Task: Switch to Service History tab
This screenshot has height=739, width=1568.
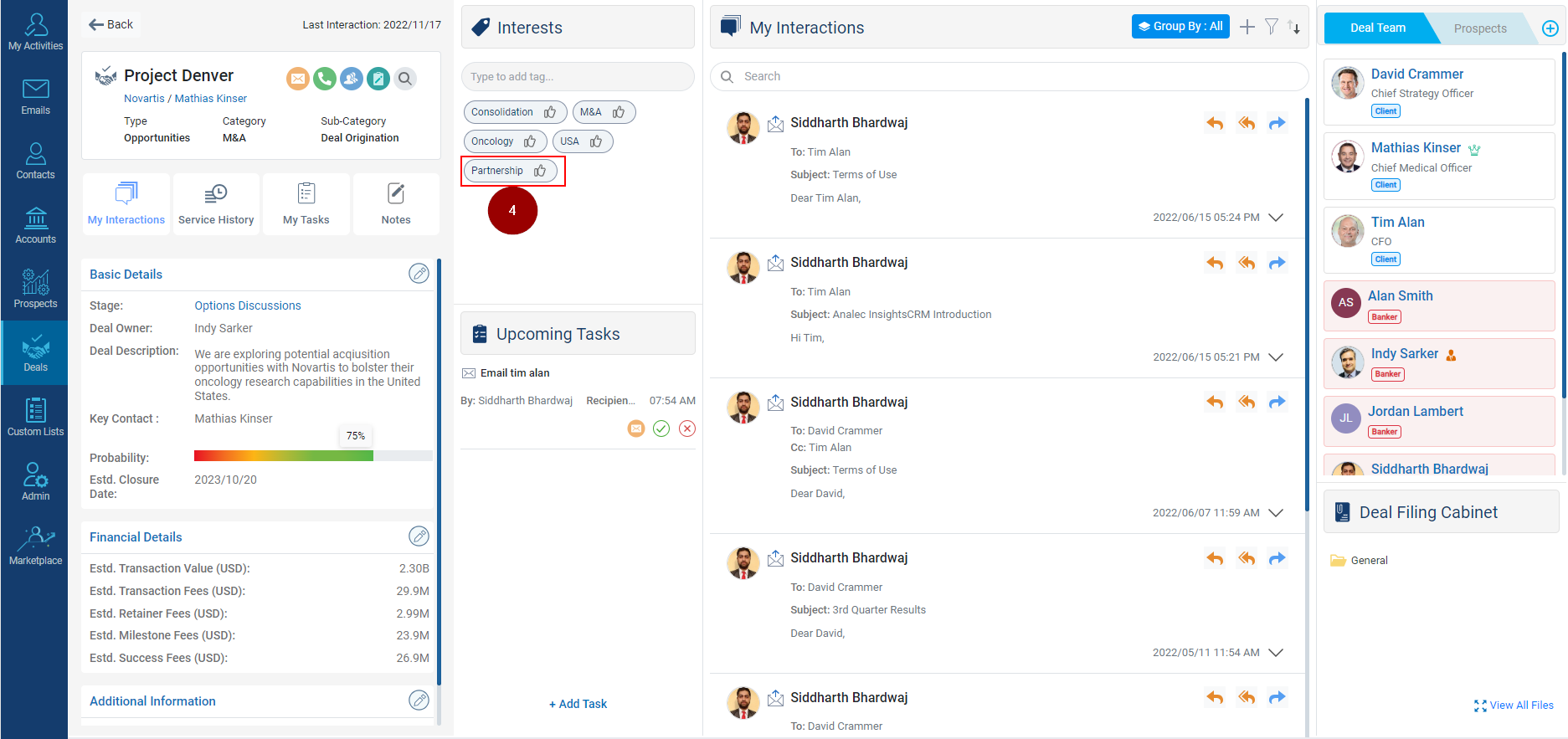Action: click(x=216, y=204)
